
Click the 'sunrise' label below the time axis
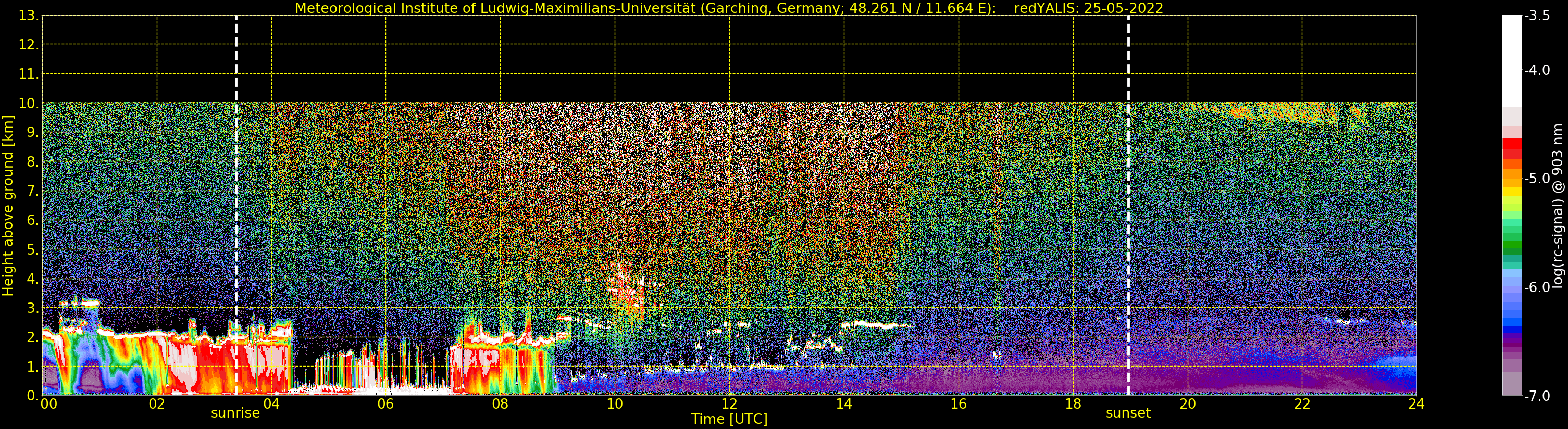[235, 413]
